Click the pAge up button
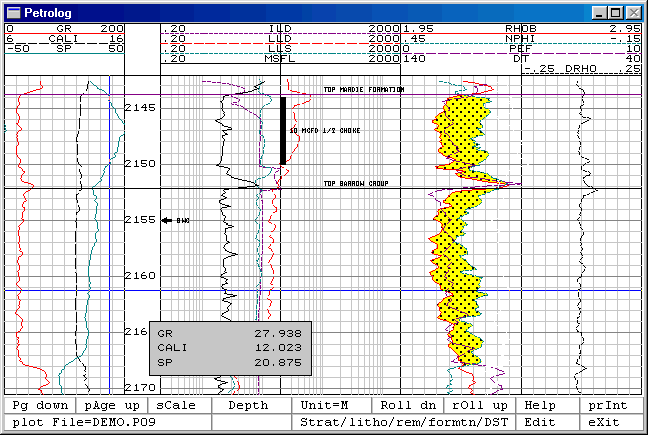The image size is (648, 435). pyautogui.click(x=112, y=405)
